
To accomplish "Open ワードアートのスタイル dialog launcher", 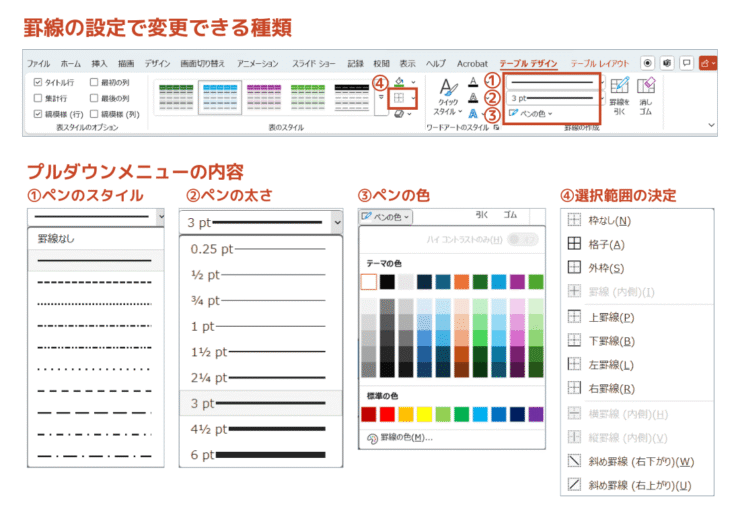I will (x=496, y=127).
